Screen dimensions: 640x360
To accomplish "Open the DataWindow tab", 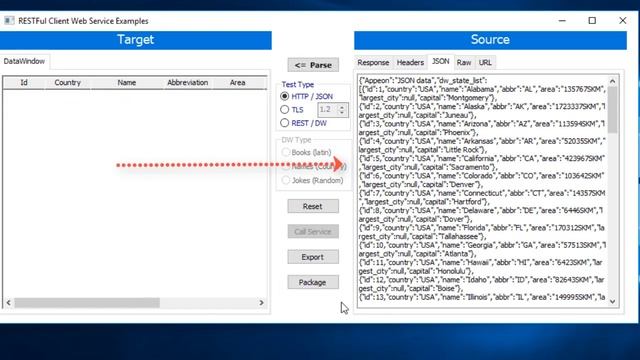I will 24,61.
